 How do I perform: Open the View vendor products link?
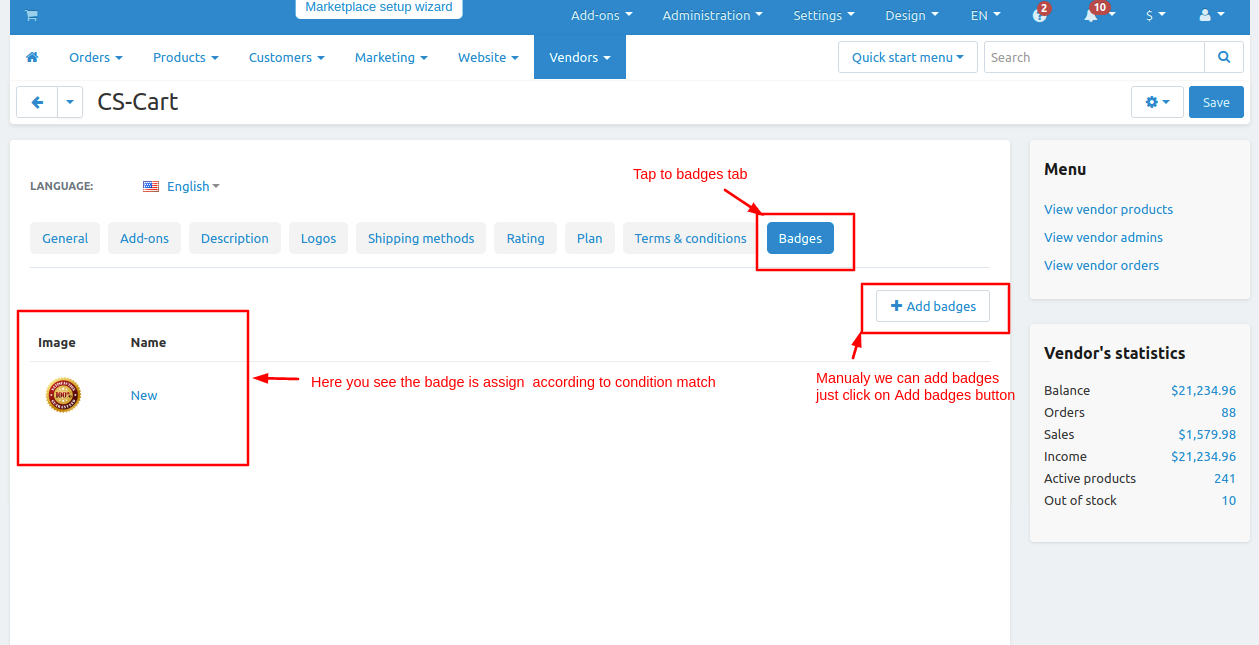[x=1108, y=209]
